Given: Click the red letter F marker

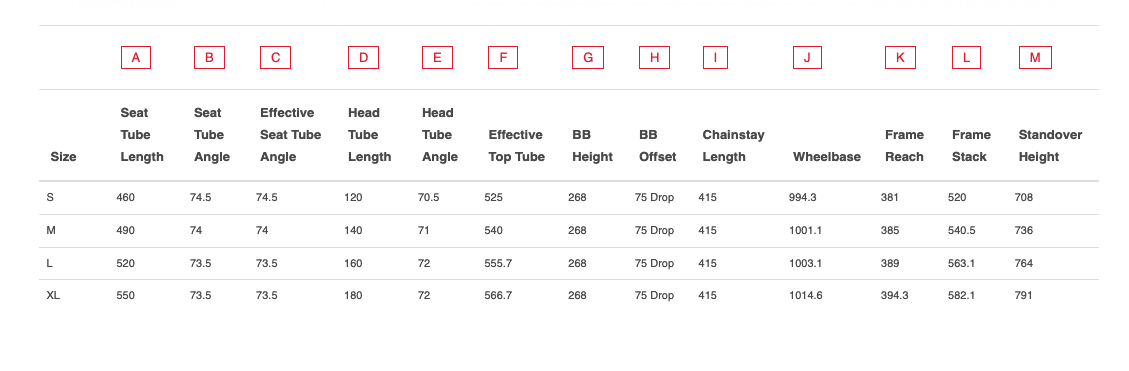Looking at the screenshot, I should point(503,58).
